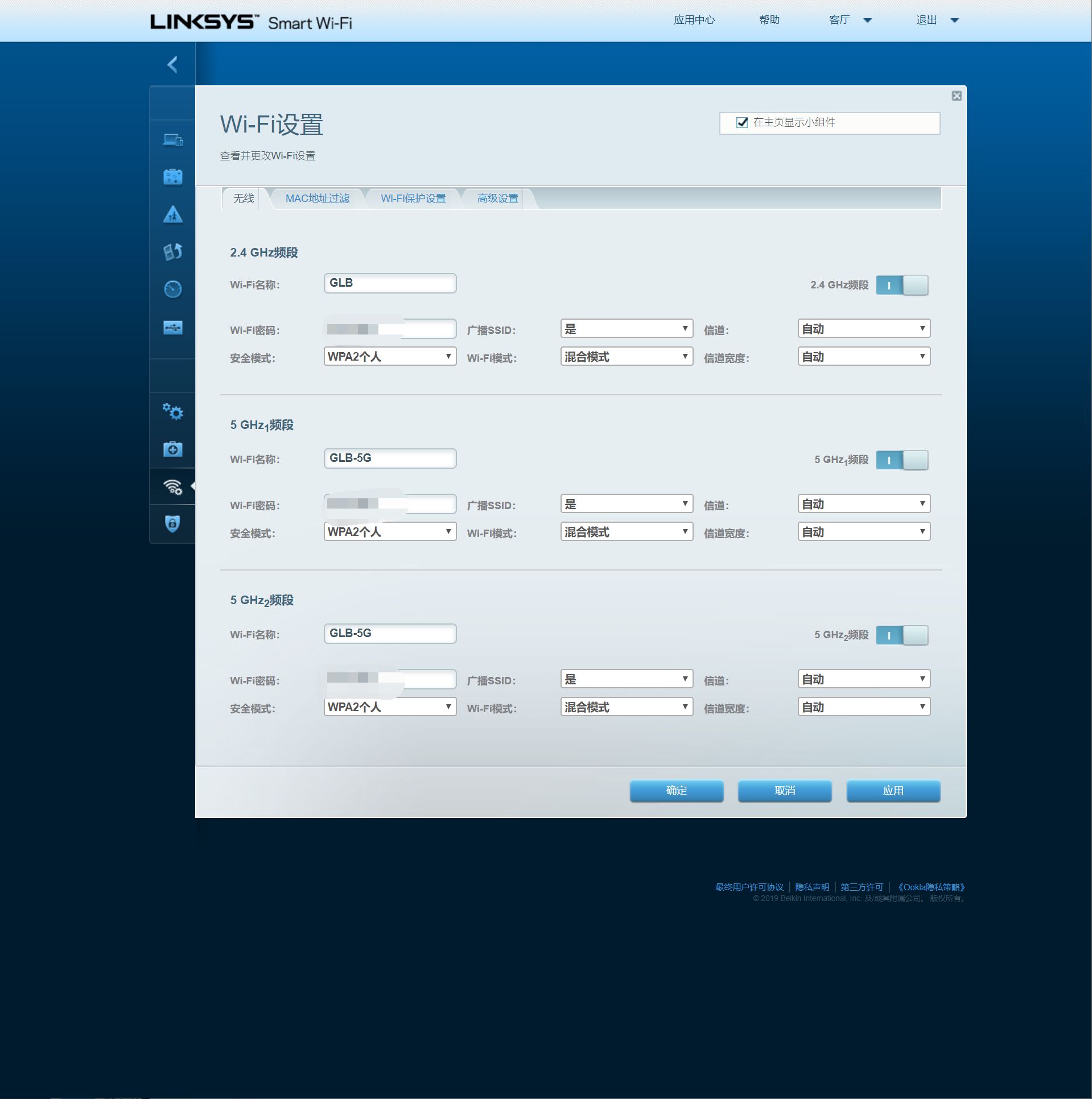Click the 2.4 GHz Wi-Fi name field
This screenshot has height=1099, width=1092.
(390, 283)
